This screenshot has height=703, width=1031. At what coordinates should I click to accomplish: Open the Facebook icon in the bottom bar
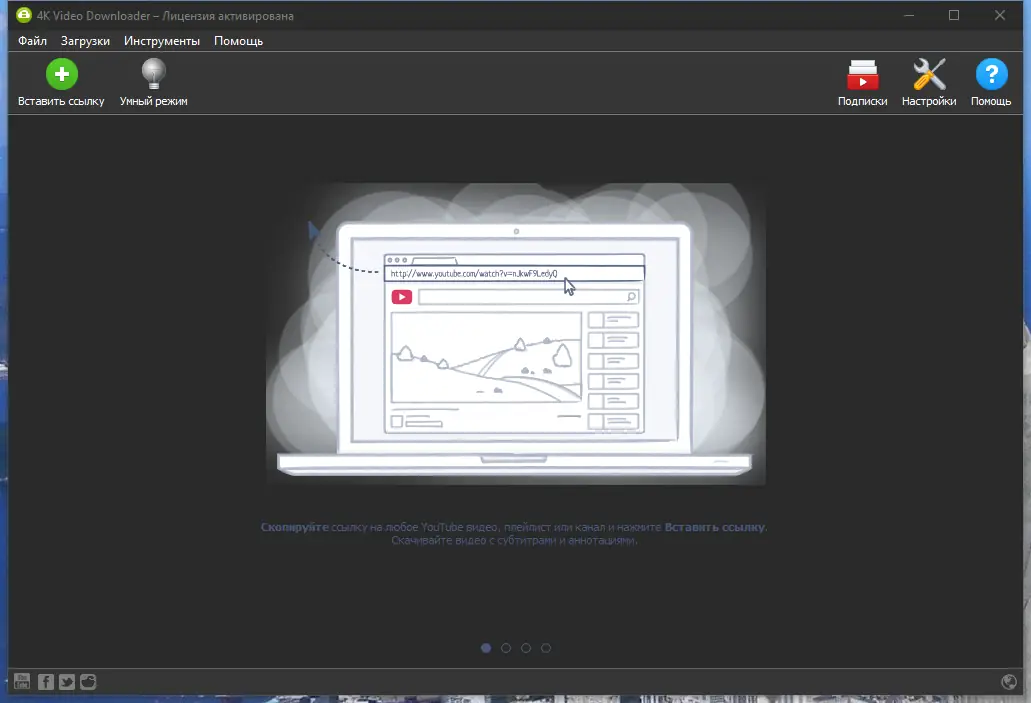(x=45, y=681)
